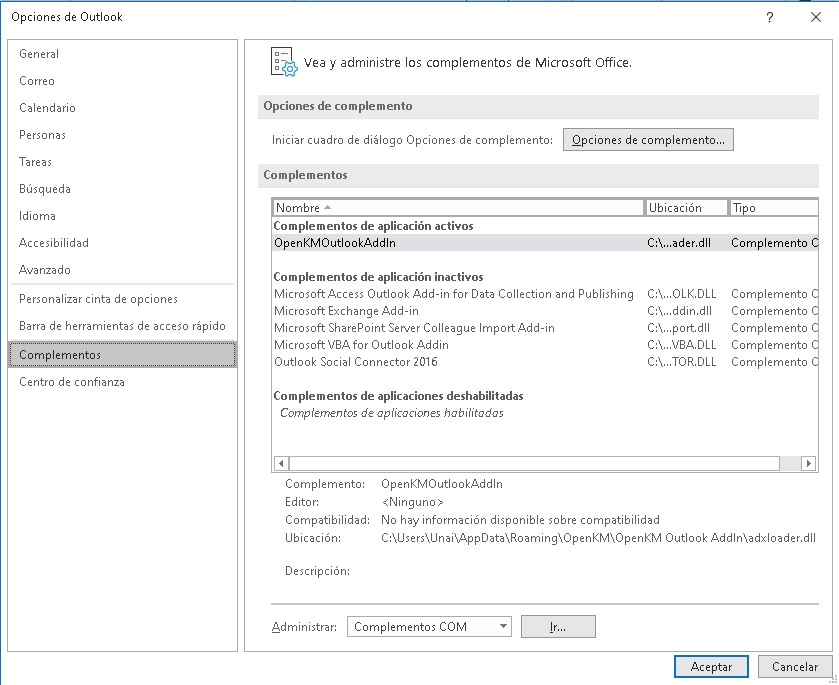Click the Ir button next to Administrar
The width and height of the screenshot is (839, 685).
tap(558, 626)
